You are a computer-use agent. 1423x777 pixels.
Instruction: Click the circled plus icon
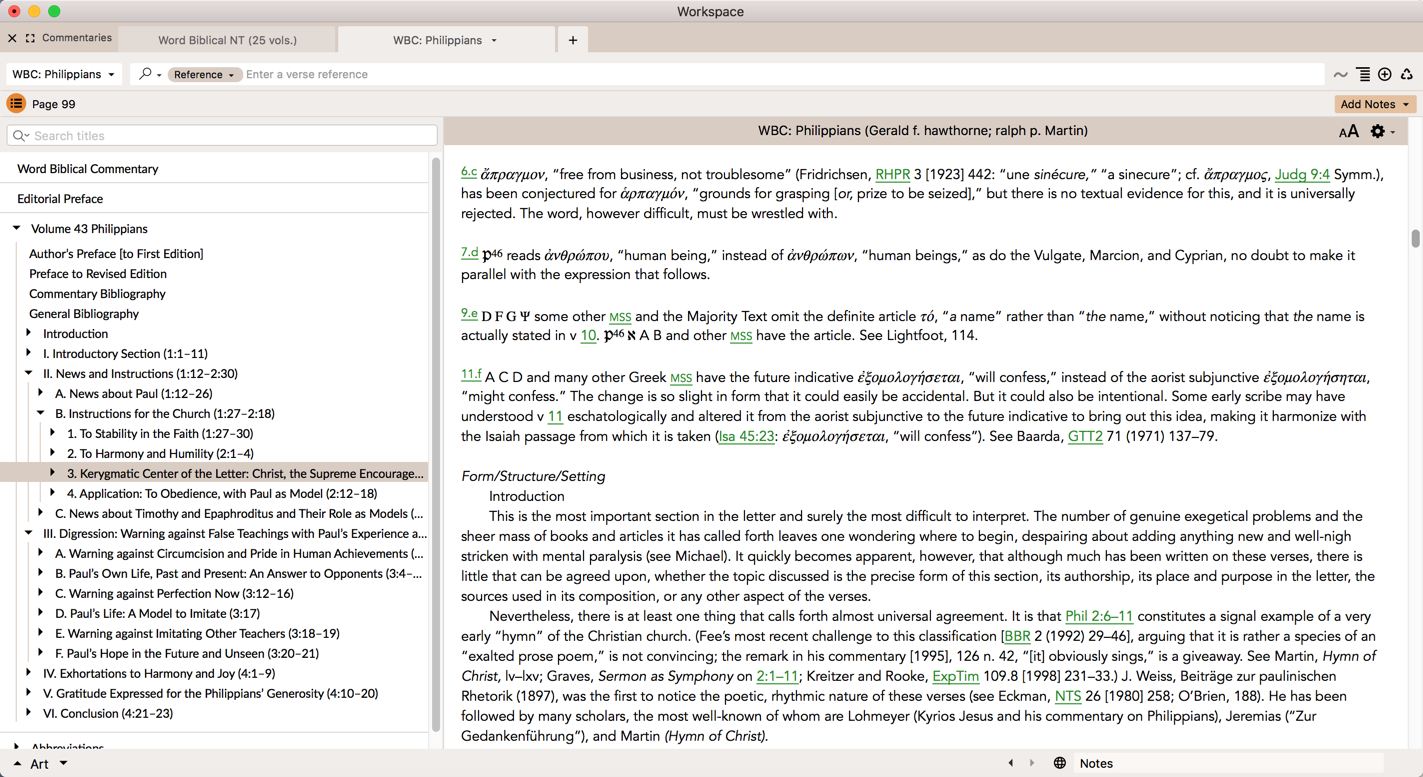click(x=1385, y=74)
